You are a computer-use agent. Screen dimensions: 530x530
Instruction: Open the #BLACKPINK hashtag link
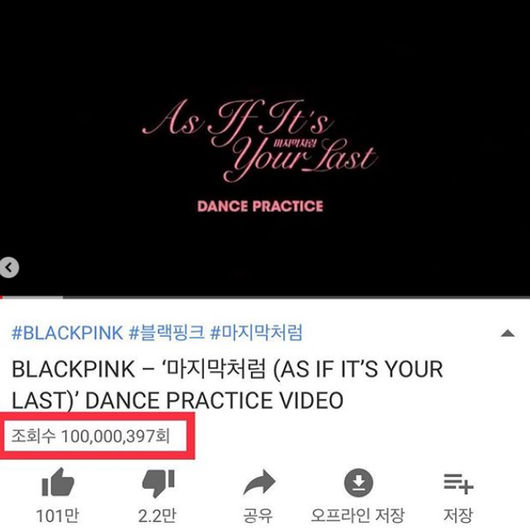(x=67, y=333)
